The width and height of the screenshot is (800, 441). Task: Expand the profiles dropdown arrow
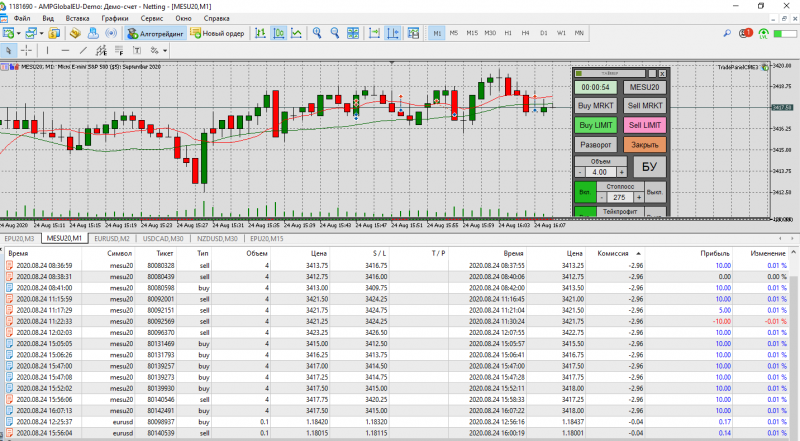41,34
